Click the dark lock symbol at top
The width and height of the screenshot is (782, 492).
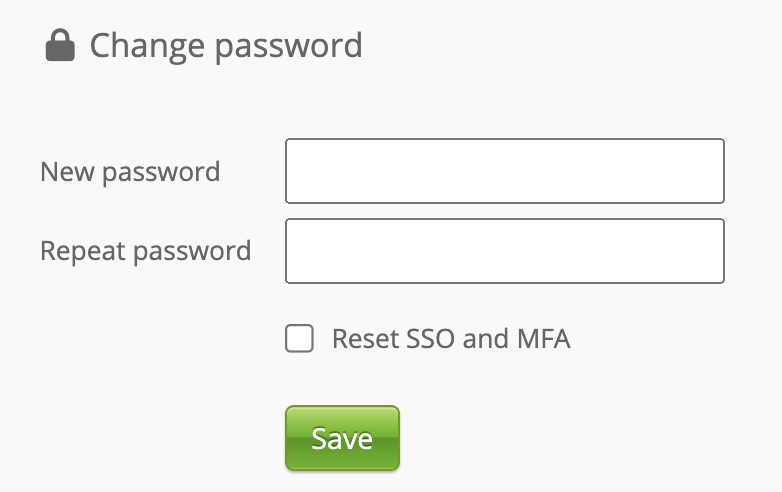click(60, 46)
